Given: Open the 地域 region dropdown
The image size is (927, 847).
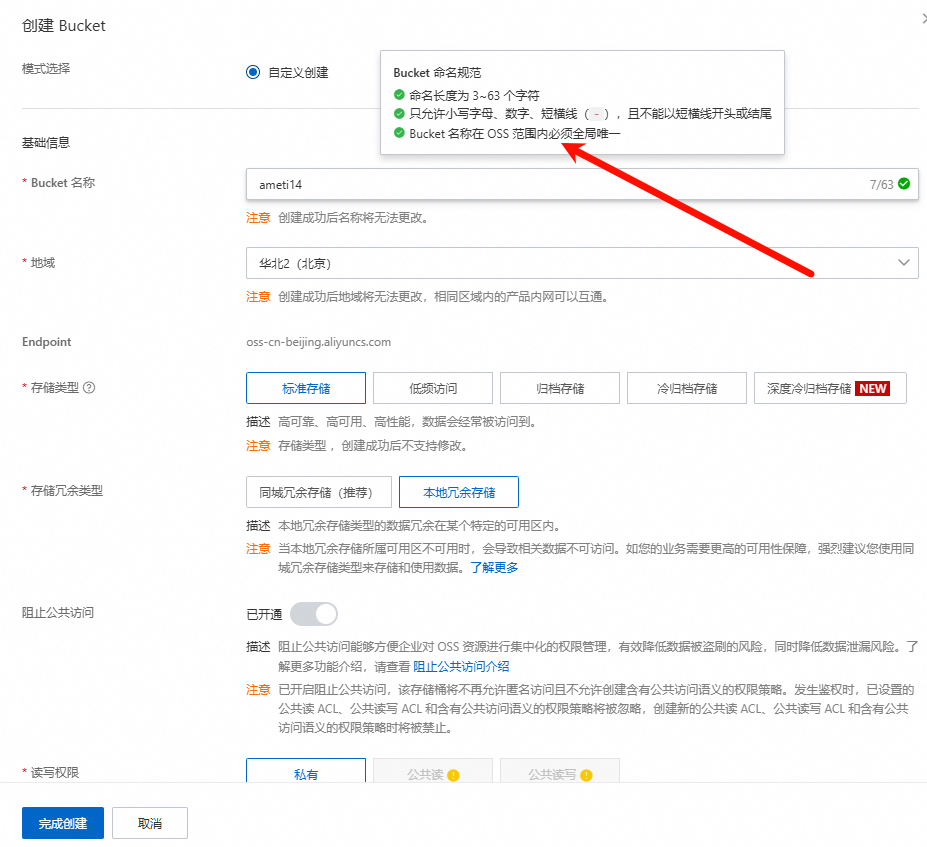Looking at the screenshot, I should click(x=581, y=264).
